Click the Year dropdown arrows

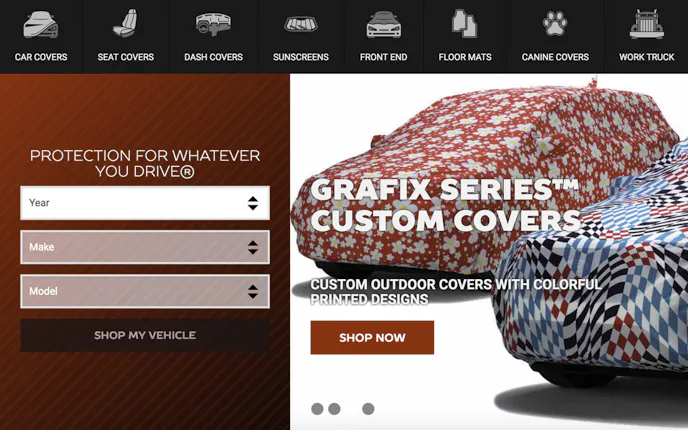pos(253,203)
